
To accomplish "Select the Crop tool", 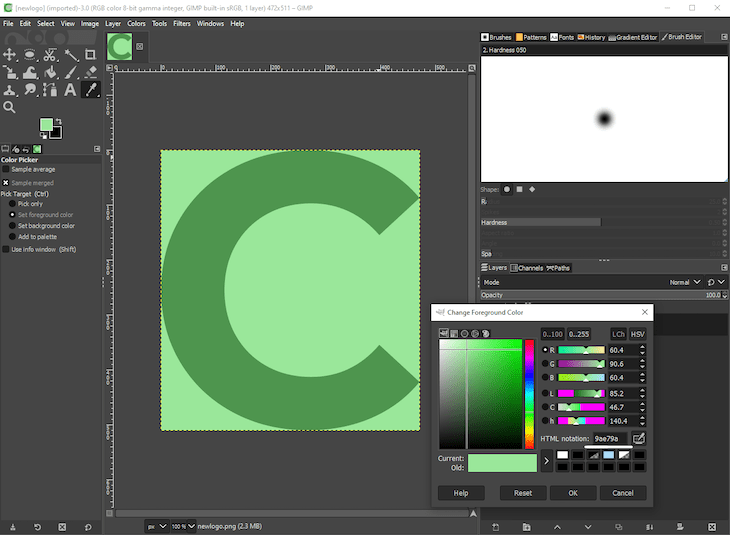I will click(91, 55).
